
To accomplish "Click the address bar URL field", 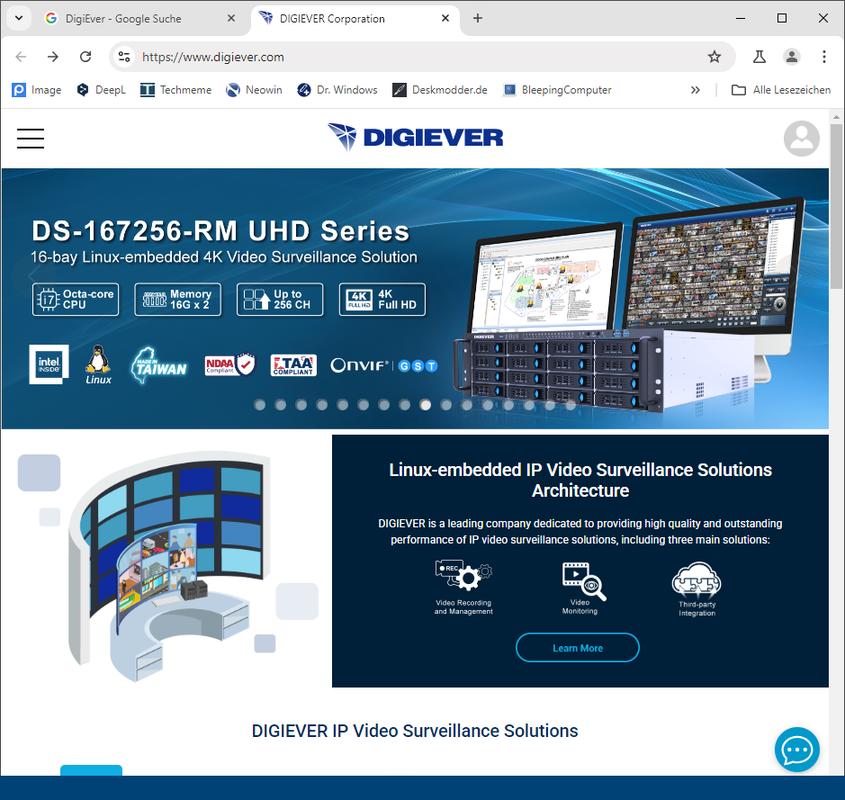I will [420, 57].
